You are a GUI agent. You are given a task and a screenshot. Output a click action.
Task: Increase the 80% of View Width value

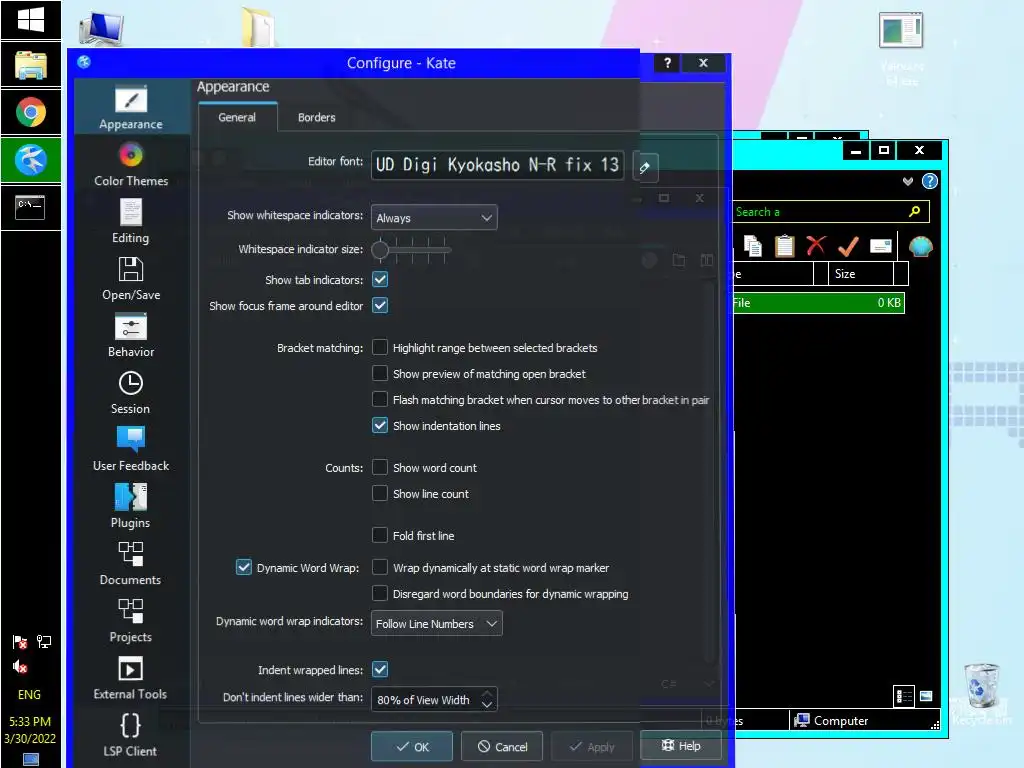(x=487, y=694)
